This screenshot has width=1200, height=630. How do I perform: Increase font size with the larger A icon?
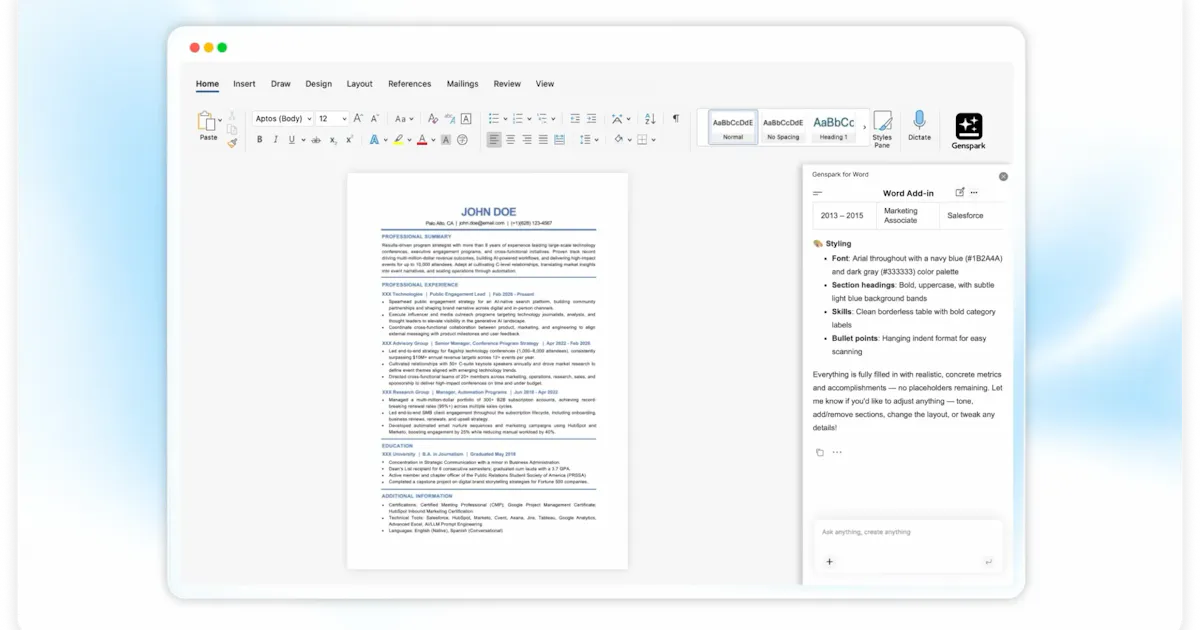(358, 118)
